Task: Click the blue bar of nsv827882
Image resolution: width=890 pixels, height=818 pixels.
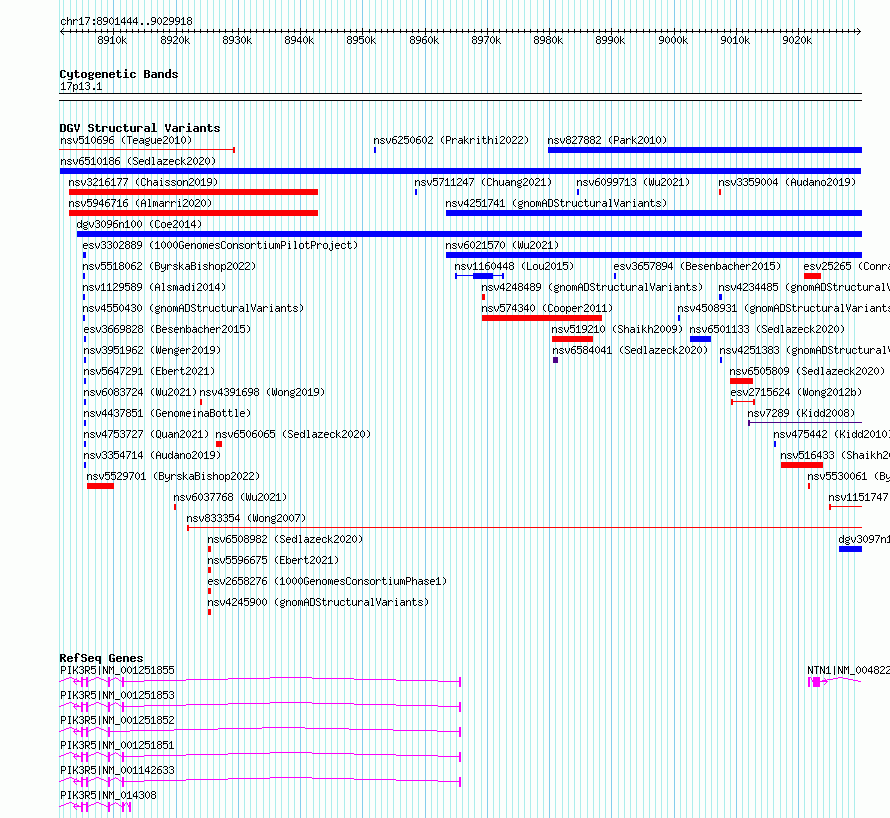Action: click(x=704, y=150)
